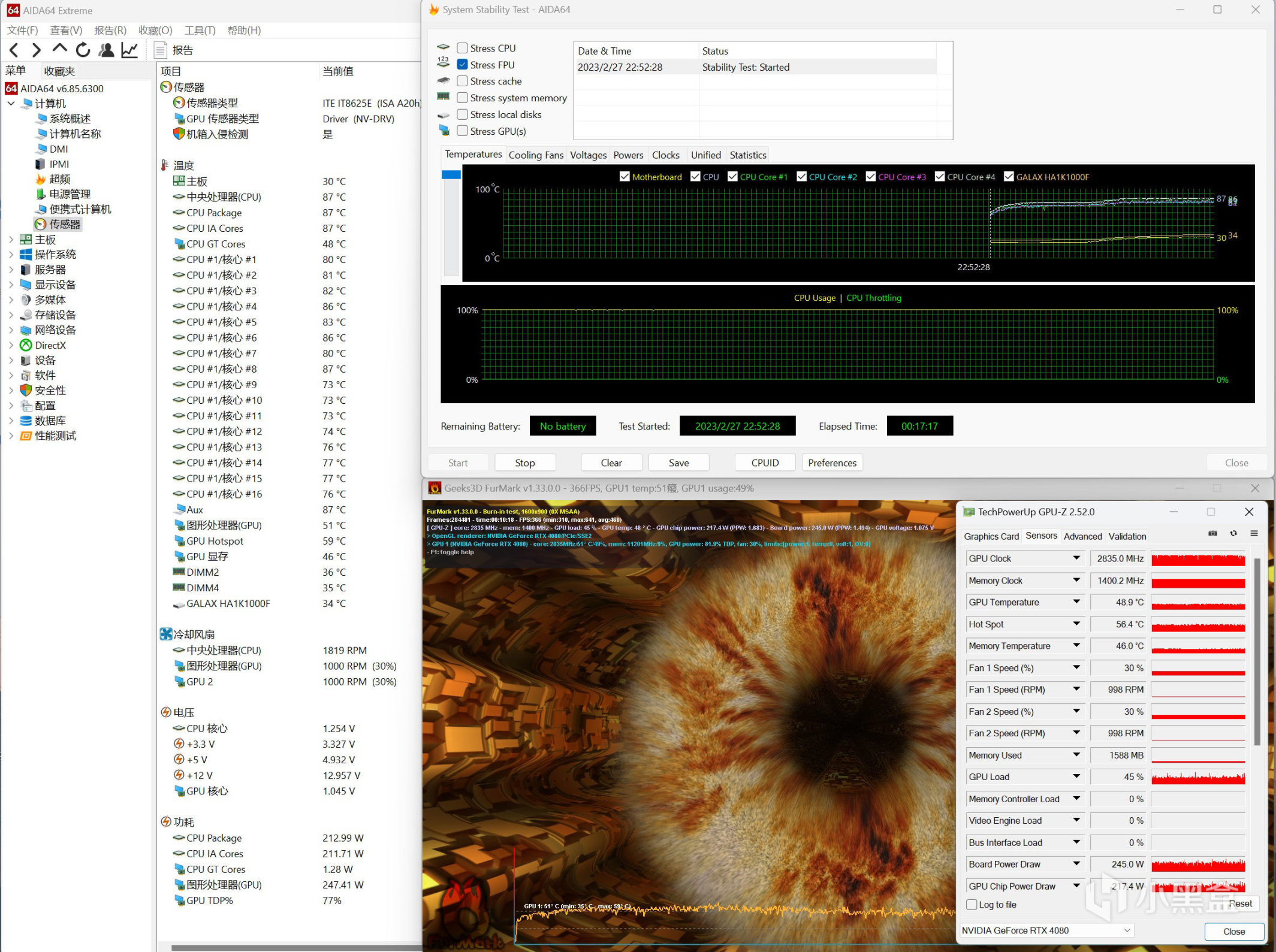Select the 传感器 tree item
The image size is (1276, 952).
(64, 224)
